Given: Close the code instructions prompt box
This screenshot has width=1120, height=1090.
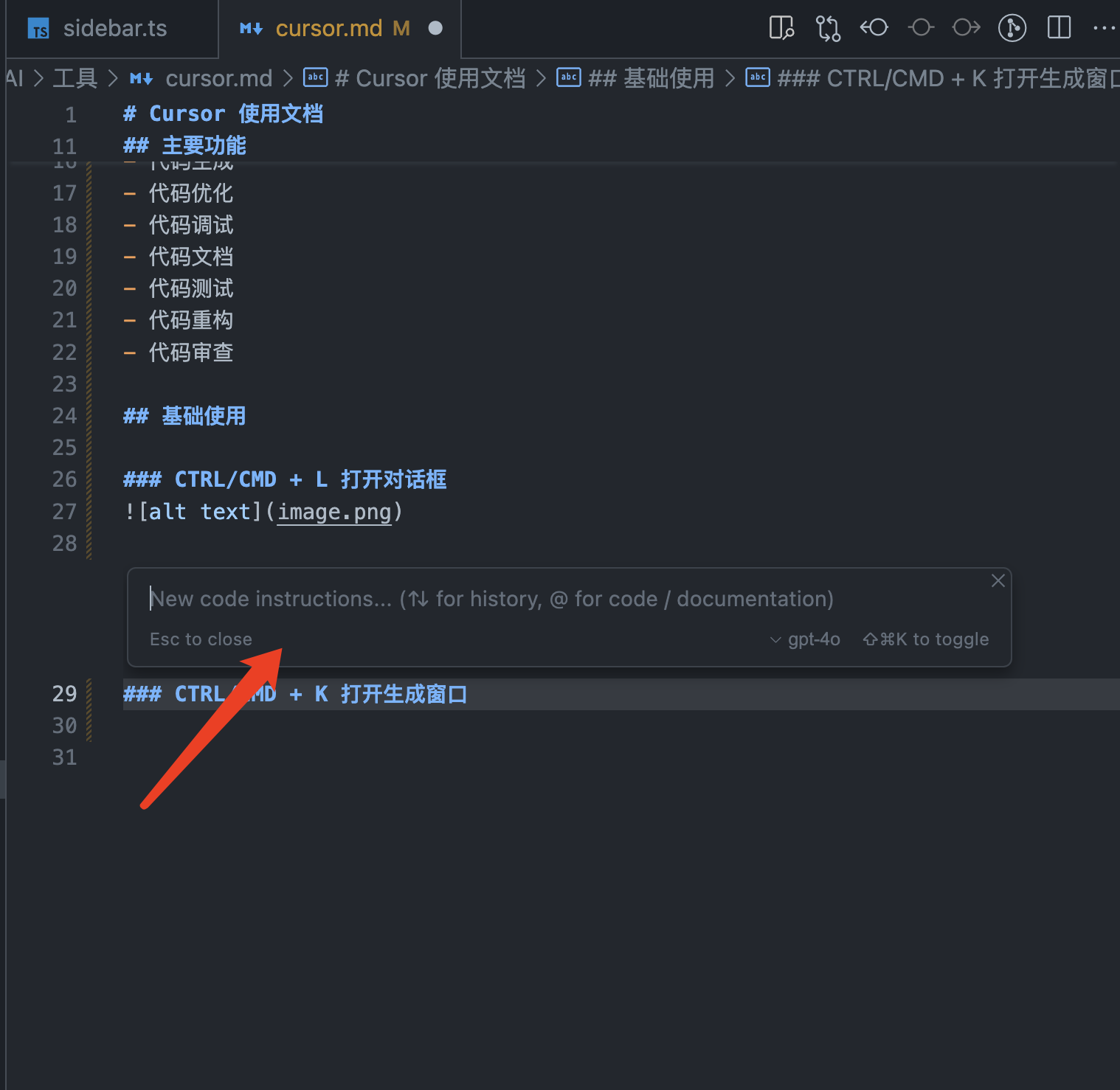Looking at the screenshot, I should [x=998, y=581].
